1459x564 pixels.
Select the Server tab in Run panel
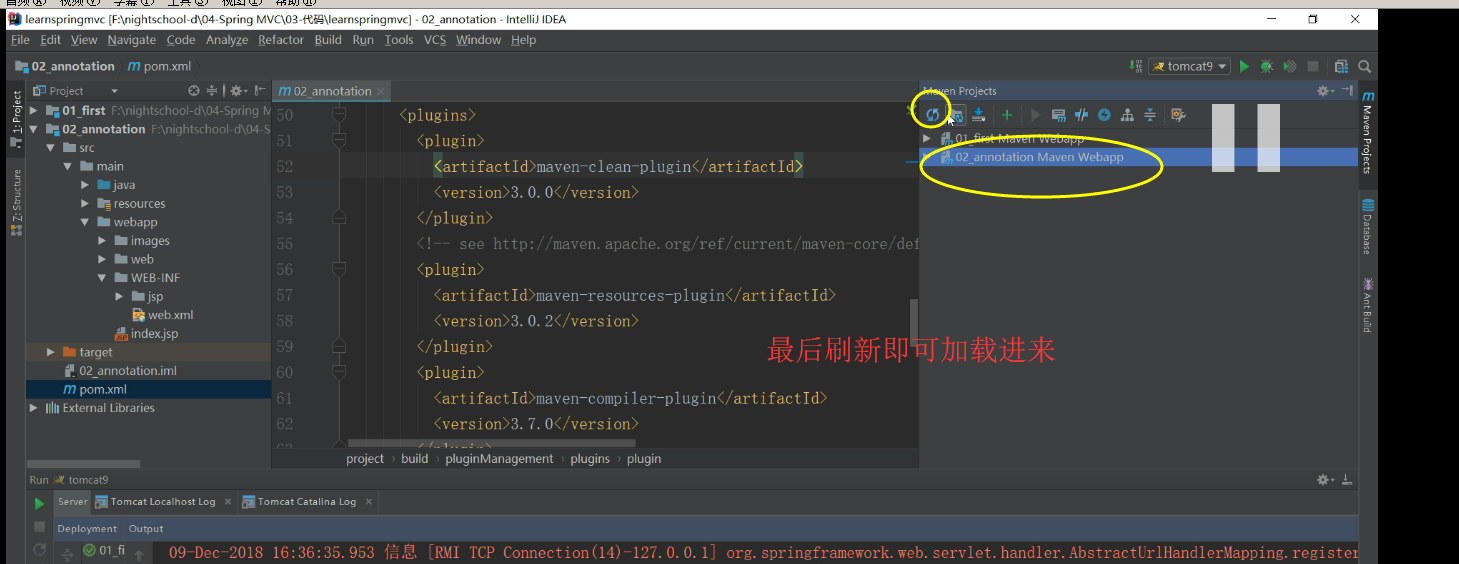coord(73,502)
